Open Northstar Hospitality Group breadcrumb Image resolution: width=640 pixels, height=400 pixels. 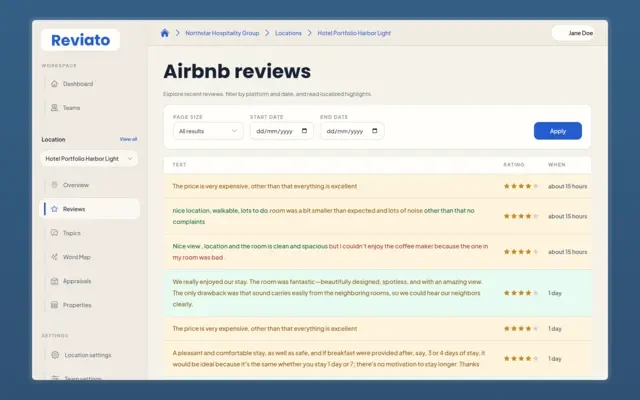222,33
